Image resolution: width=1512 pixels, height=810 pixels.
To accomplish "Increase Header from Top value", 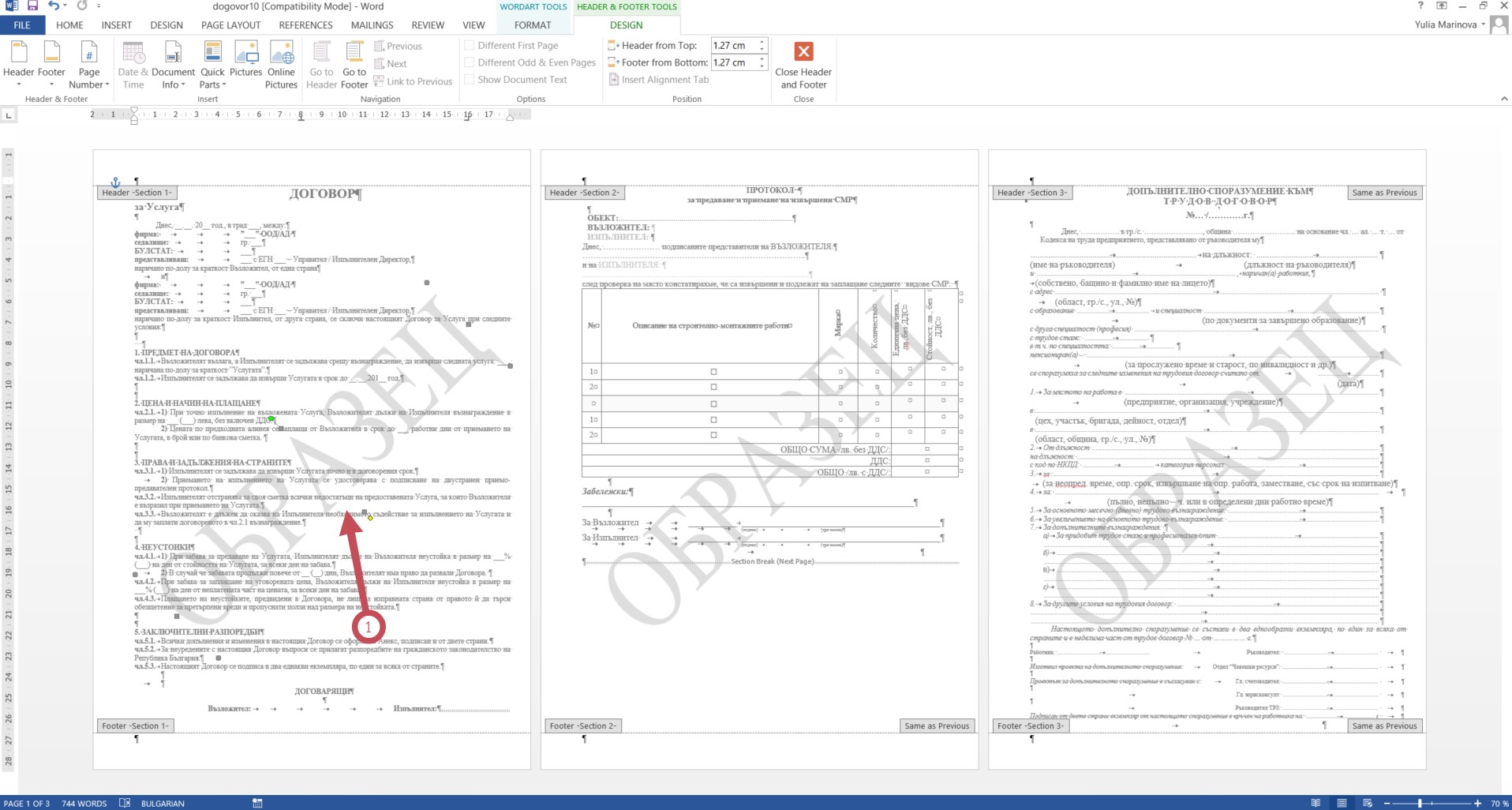I will tap(762, 42).
